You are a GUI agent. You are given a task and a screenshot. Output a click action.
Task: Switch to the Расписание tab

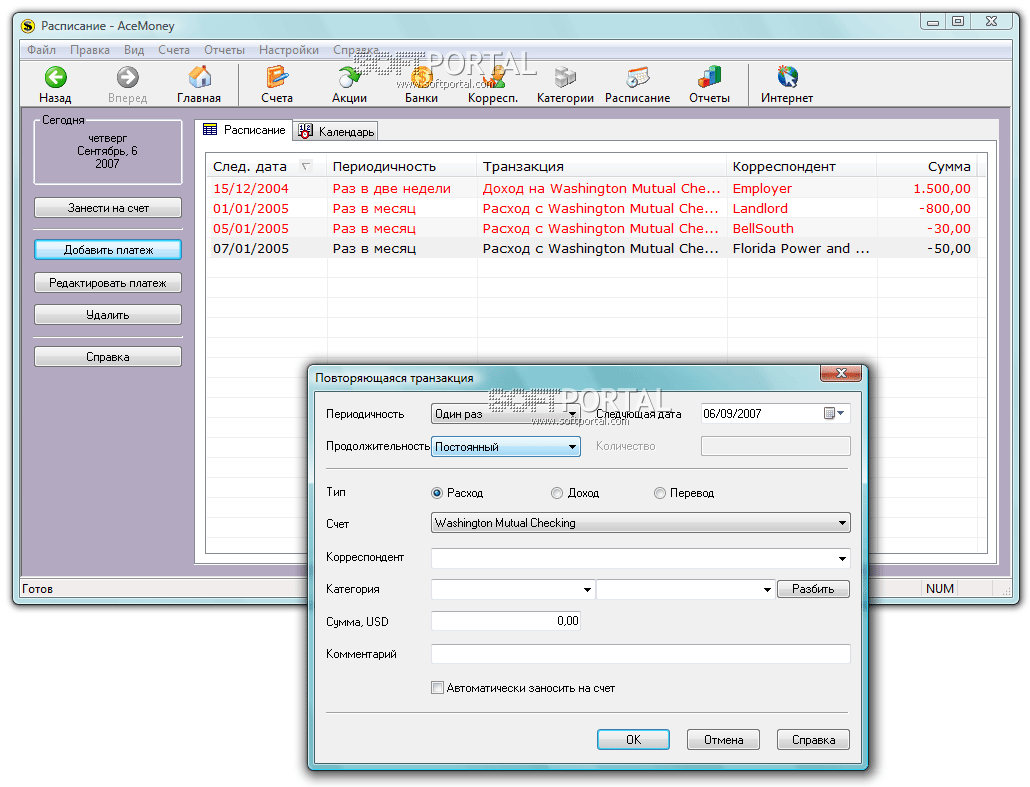coord(244,130)
